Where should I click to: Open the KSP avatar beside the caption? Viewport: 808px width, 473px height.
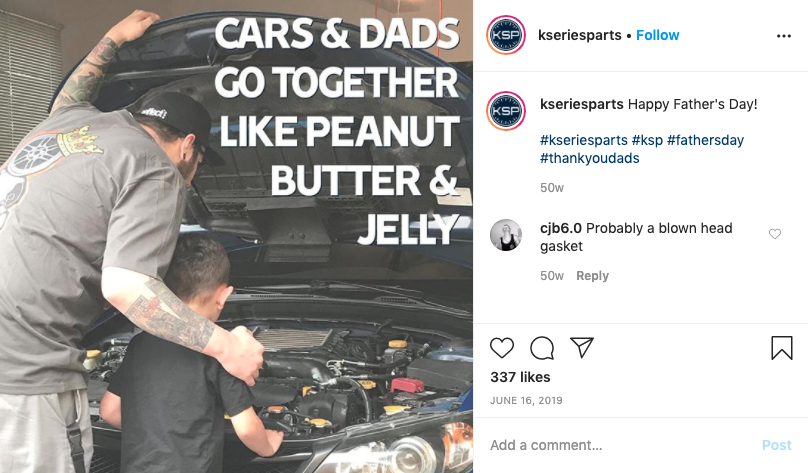(506, 111)
